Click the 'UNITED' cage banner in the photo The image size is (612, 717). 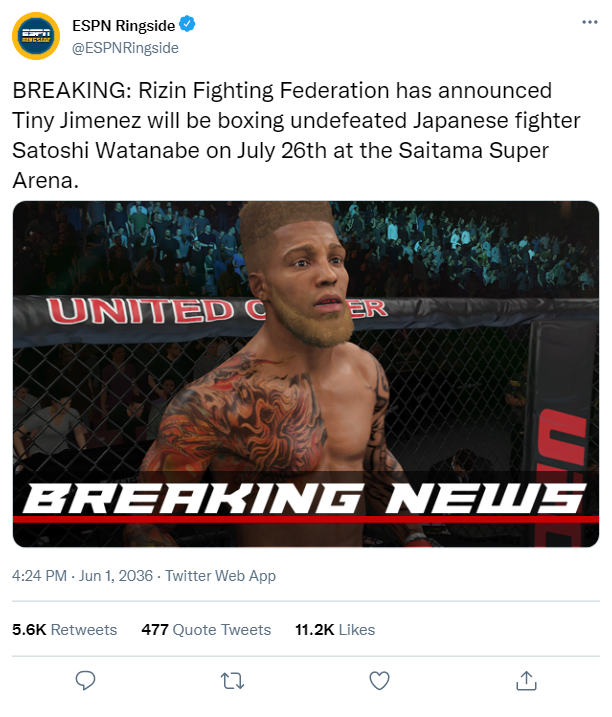(x=140, y=311)
